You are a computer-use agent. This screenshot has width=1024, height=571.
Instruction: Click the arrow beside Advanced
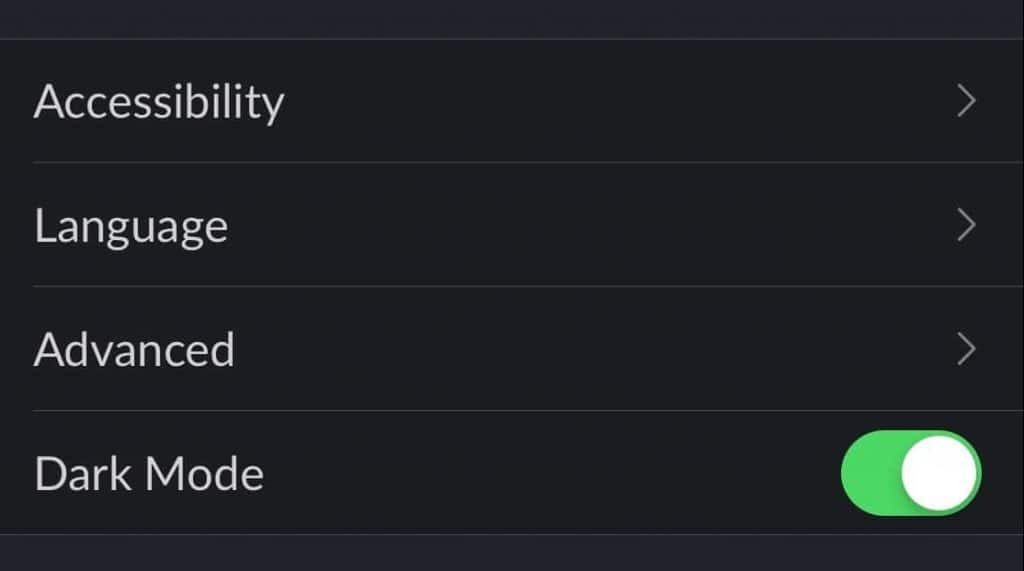click(966, 349)
